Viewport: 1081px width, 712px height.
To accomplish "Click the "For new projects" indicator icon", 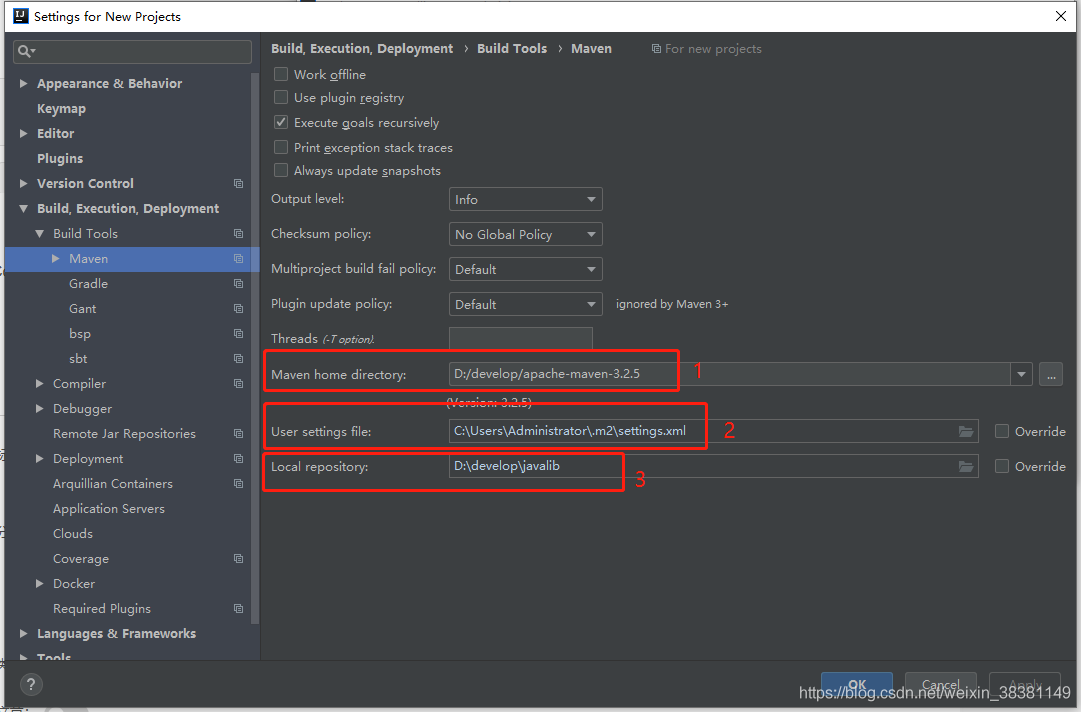I will [656, 48].
